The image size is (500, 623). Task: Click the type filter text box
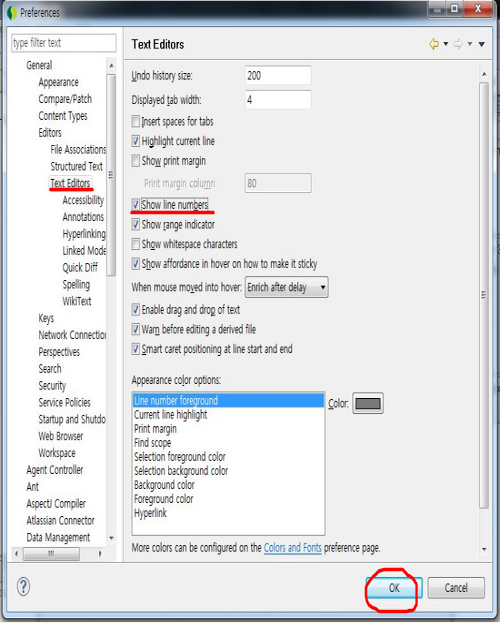(64, 43)
